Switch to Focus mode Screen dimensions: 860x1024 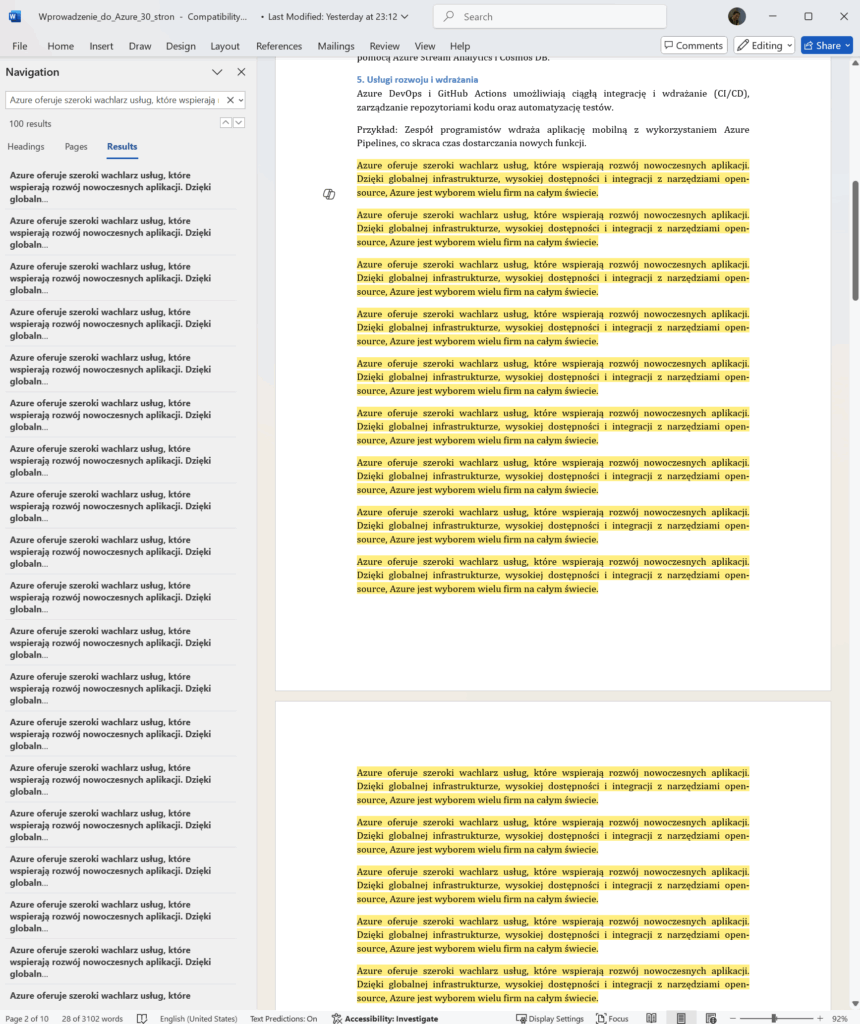pos(612,1018)
